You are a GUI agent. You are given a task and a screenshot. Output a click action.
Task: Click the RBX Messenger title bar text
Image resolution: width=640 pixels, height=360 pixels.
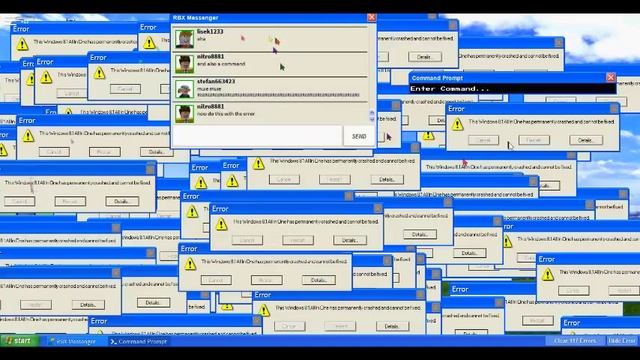196,18
